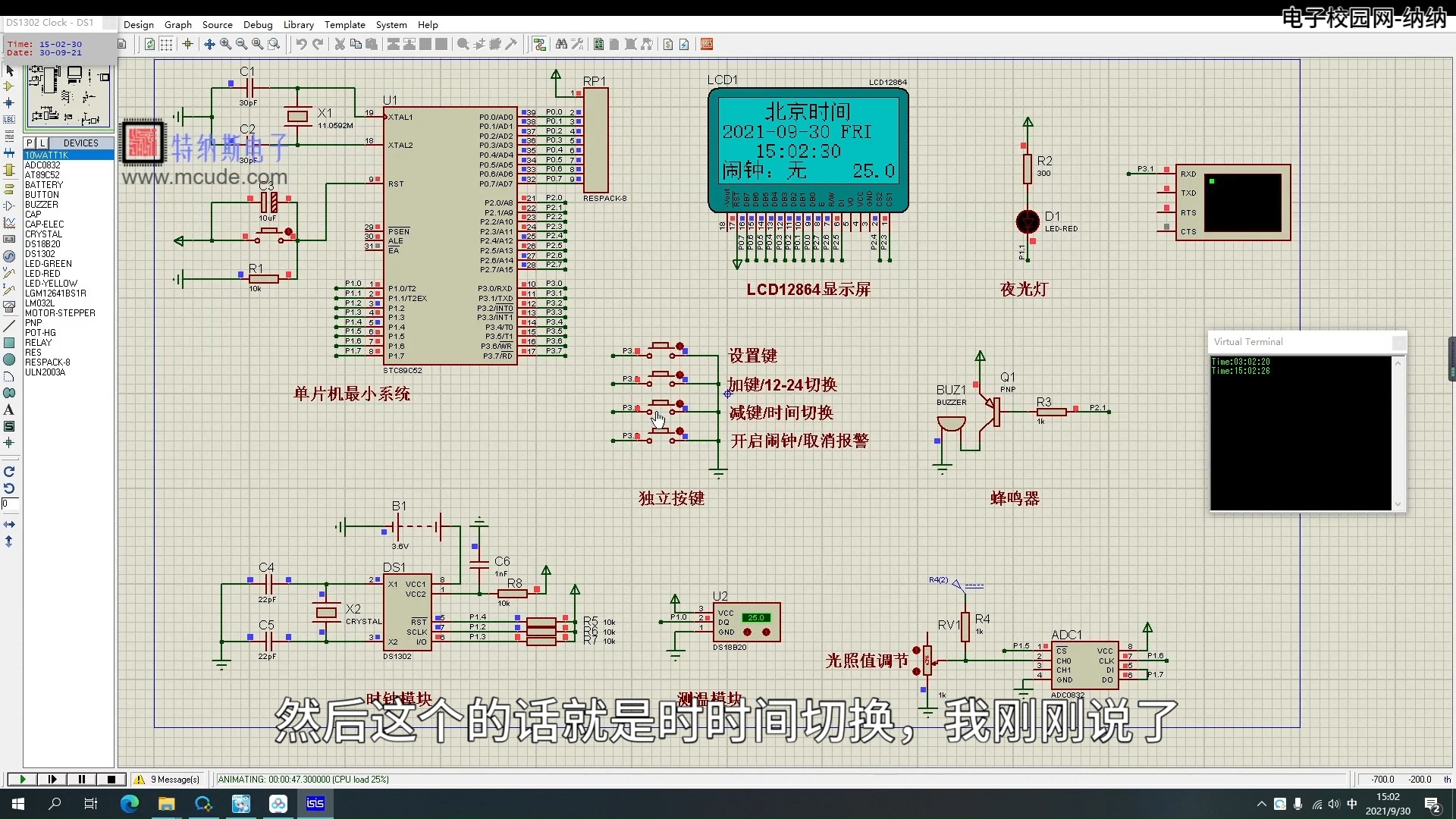The width and height of the screenshot is (1456, 819).
Task: Click the Zoom Out toolbar icon
Action: 241,44
